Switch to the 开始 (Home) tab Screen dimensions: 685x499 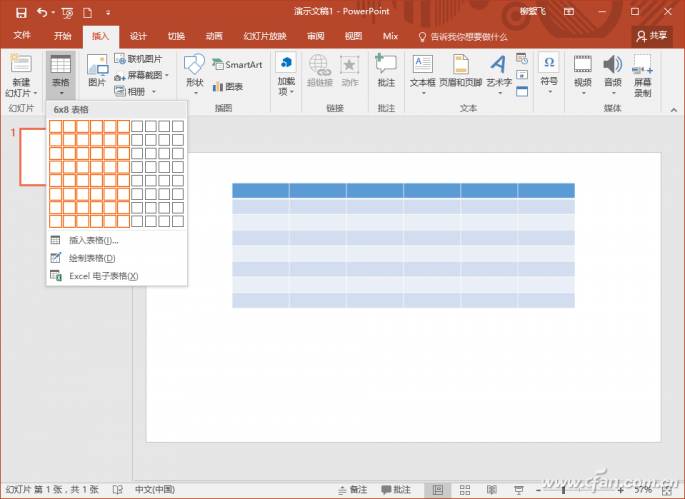point(62,36)
